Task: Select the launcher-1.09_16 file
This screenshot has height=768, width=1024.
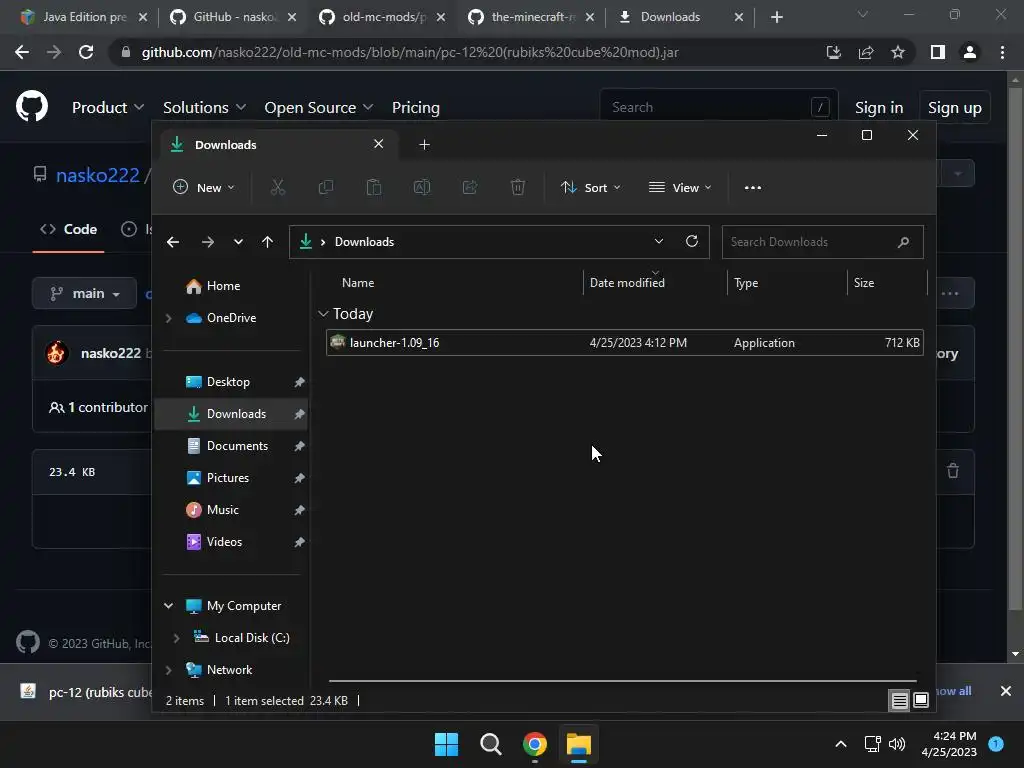Action: pyautogui.click(x=624, y=343)
